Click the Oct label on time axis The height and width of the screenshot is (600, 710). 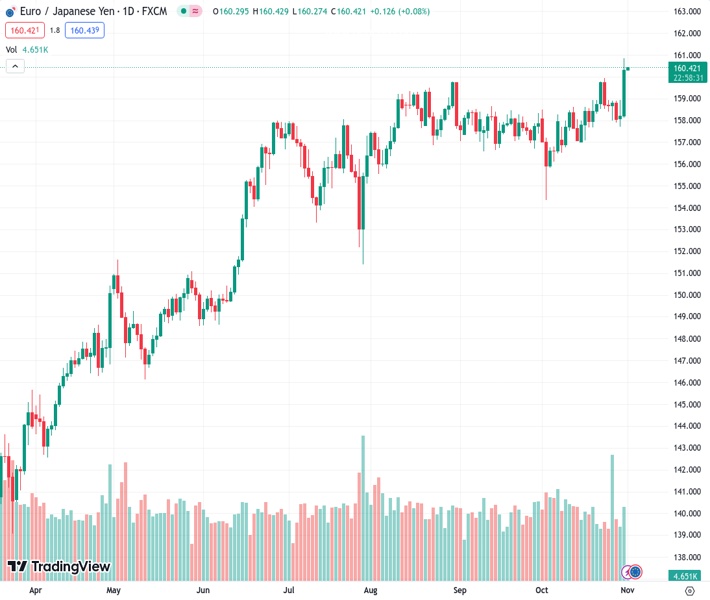coord(542,590)
